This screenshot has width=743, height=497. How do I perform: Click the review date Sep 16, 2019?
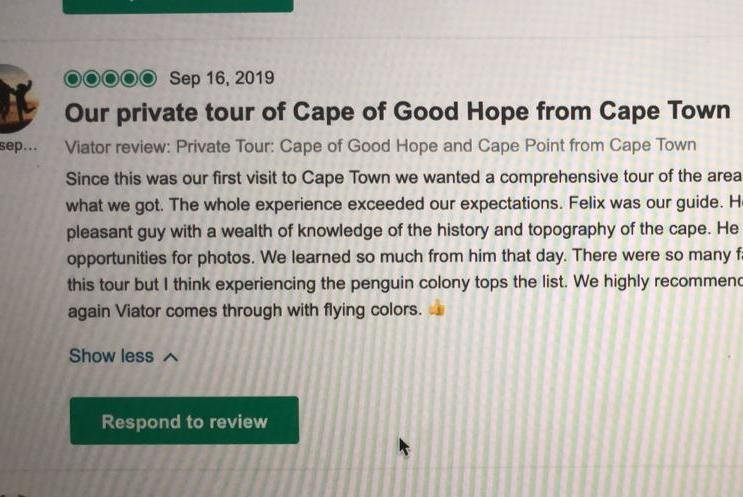coord(221,79)
